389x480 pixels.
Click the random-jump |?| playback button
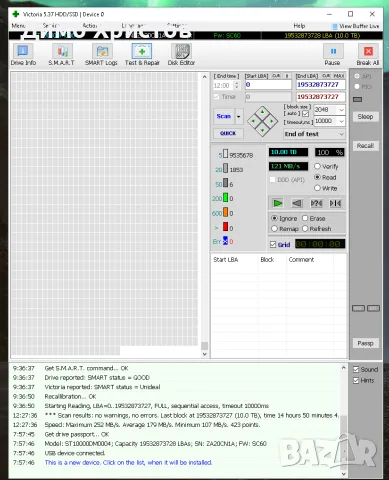click(316, 203)
